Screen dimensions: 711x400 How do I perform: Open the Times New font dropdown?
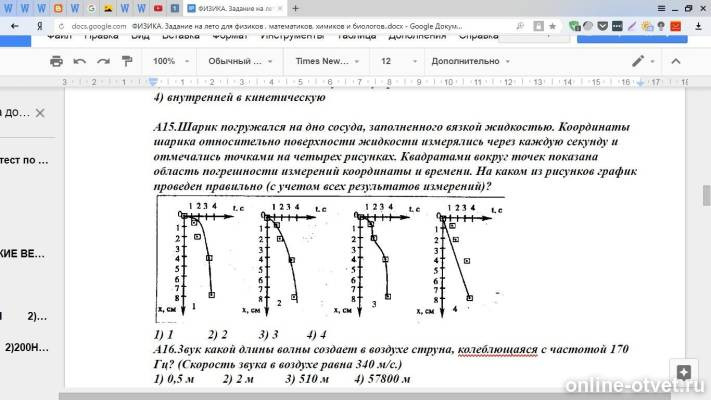326,61
